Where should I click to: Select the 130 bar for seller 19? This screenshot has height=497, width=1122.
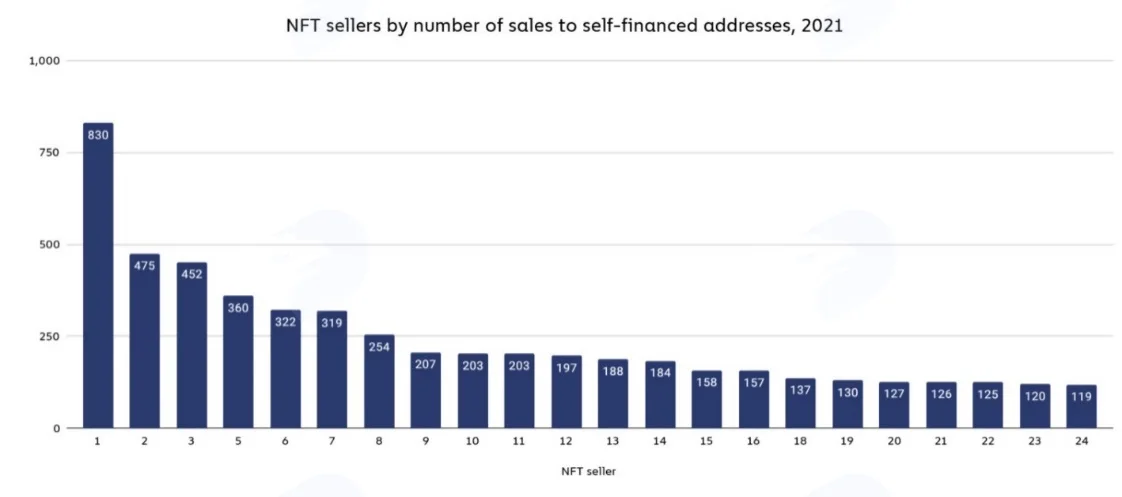pos(848,404)
